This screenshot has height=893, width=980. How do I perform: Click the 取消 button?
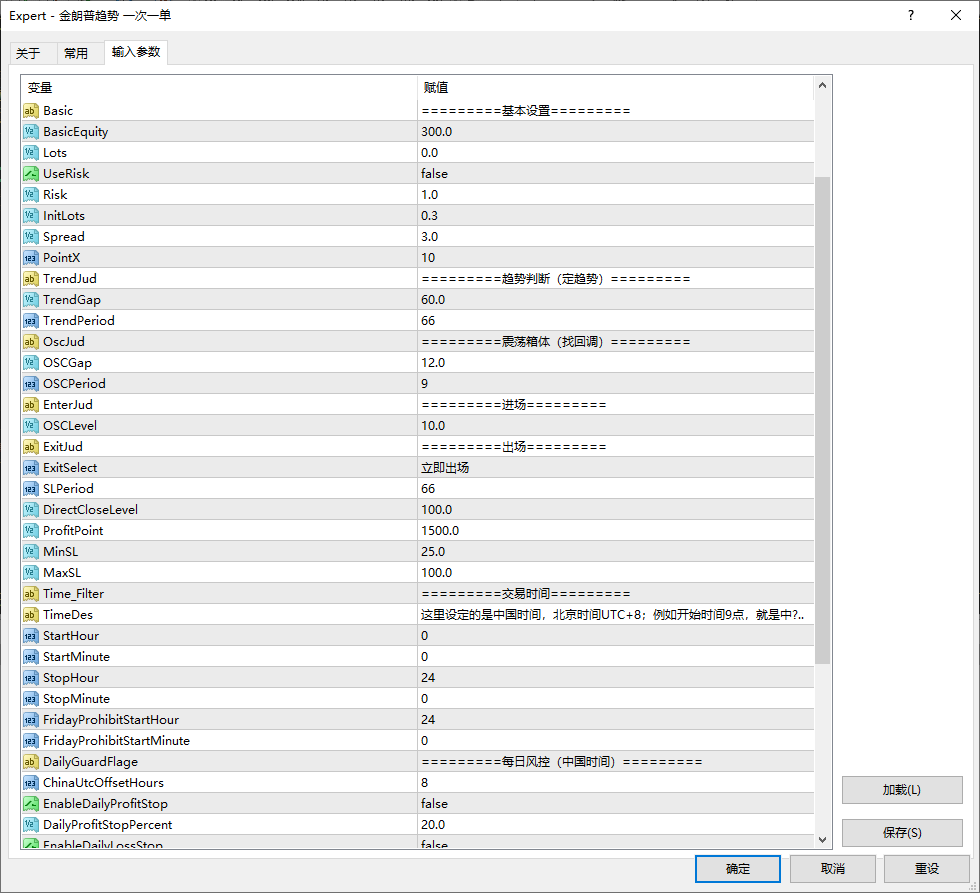pyautogui.click(x=832, y=869)
